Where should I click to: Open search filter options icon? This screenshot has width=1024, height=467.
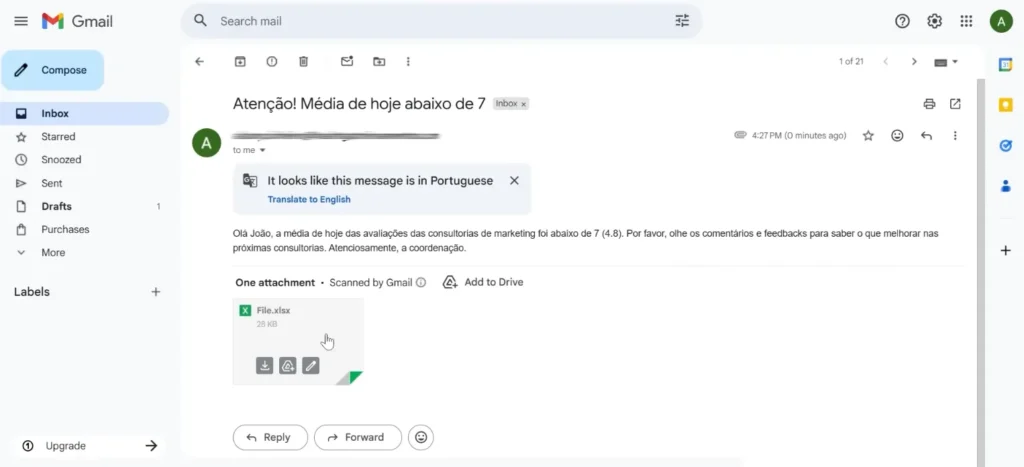tap(682, 21)
